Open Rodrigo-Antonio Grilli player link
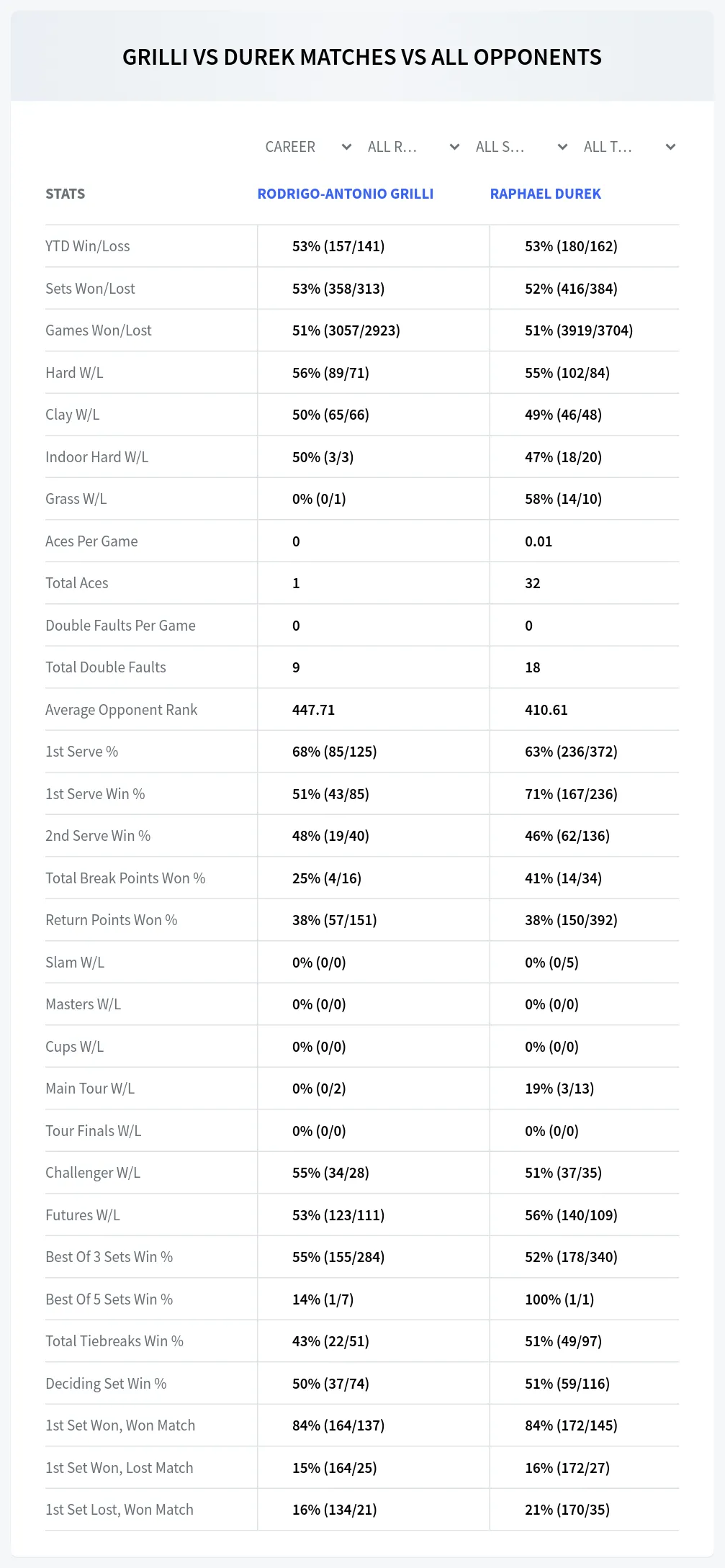 [346, 194]
